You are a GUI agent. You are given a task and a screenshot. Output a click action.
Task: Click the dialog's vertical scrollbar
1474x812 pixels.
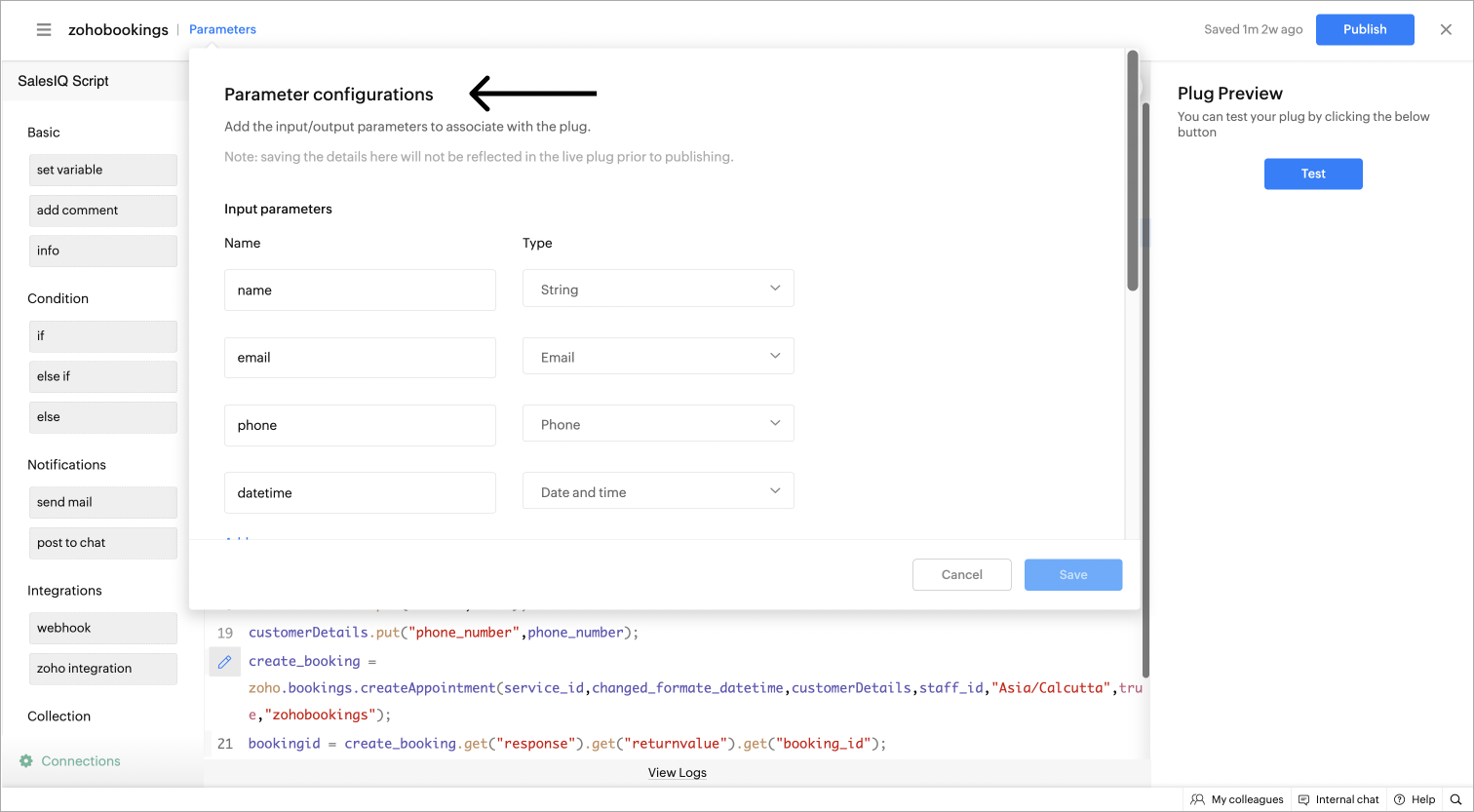1132,171
